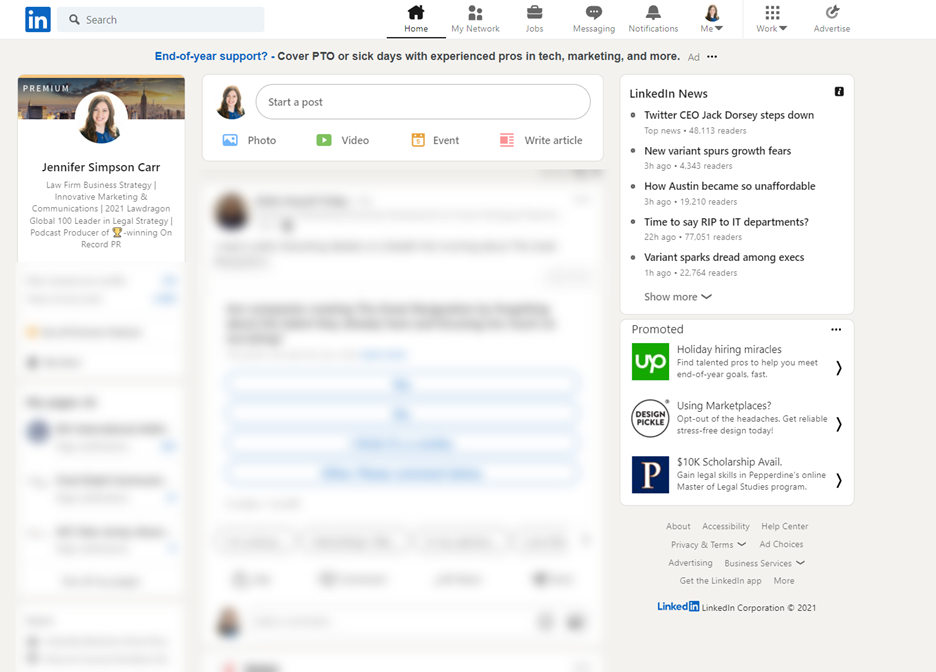The width and height of the screenshot is (936, 672).
Task: Click the Pepperdine P logo
Action: pyautogui.click(x=650, y=474)
